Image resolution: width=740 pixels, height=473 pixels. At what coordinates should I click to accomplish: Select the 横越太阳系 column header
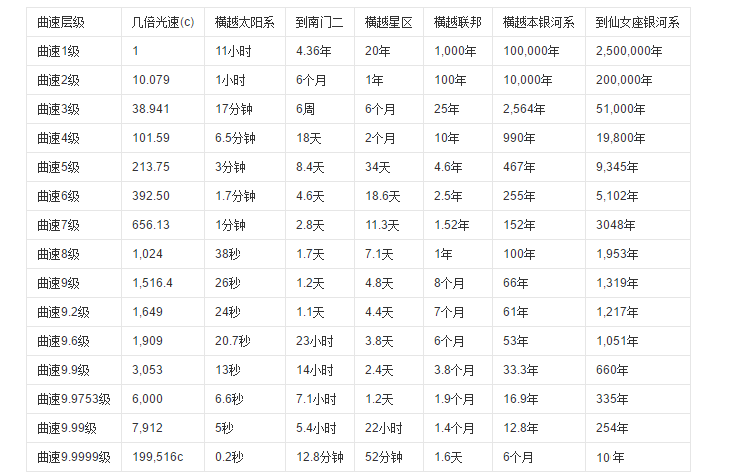pyautogui.click(x=244, y=22)
